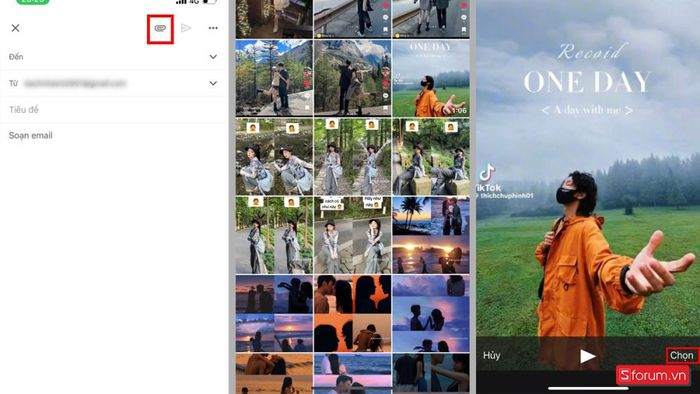Viewport: 700px width, 394px height.
Task: Tap the Tiêu đề subject field
Action: [114, 109]
